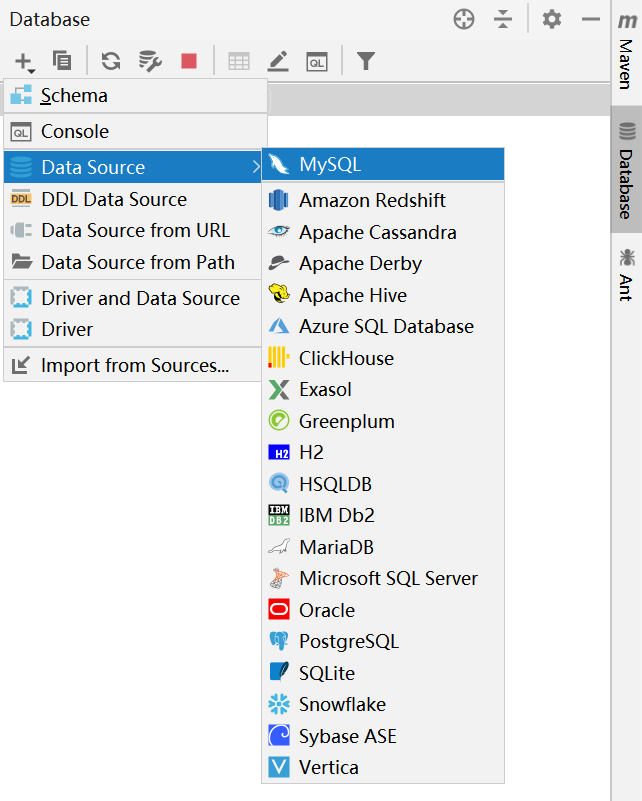Open the Database panel settings gear
This screenshot has width=642, height=801.
click(x=552, y=19)
